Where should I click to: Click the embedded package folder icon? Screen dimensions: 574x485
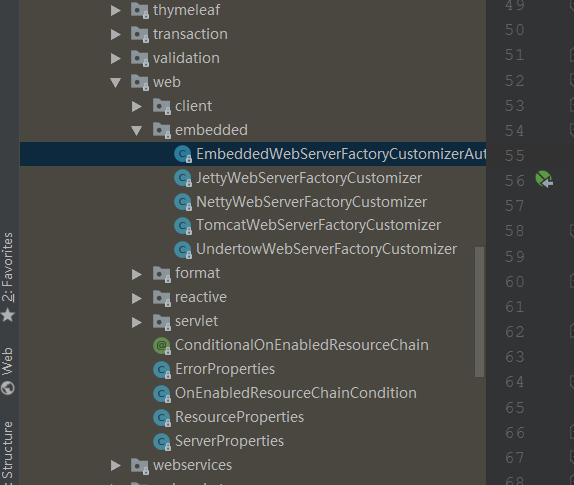(161, 130)
